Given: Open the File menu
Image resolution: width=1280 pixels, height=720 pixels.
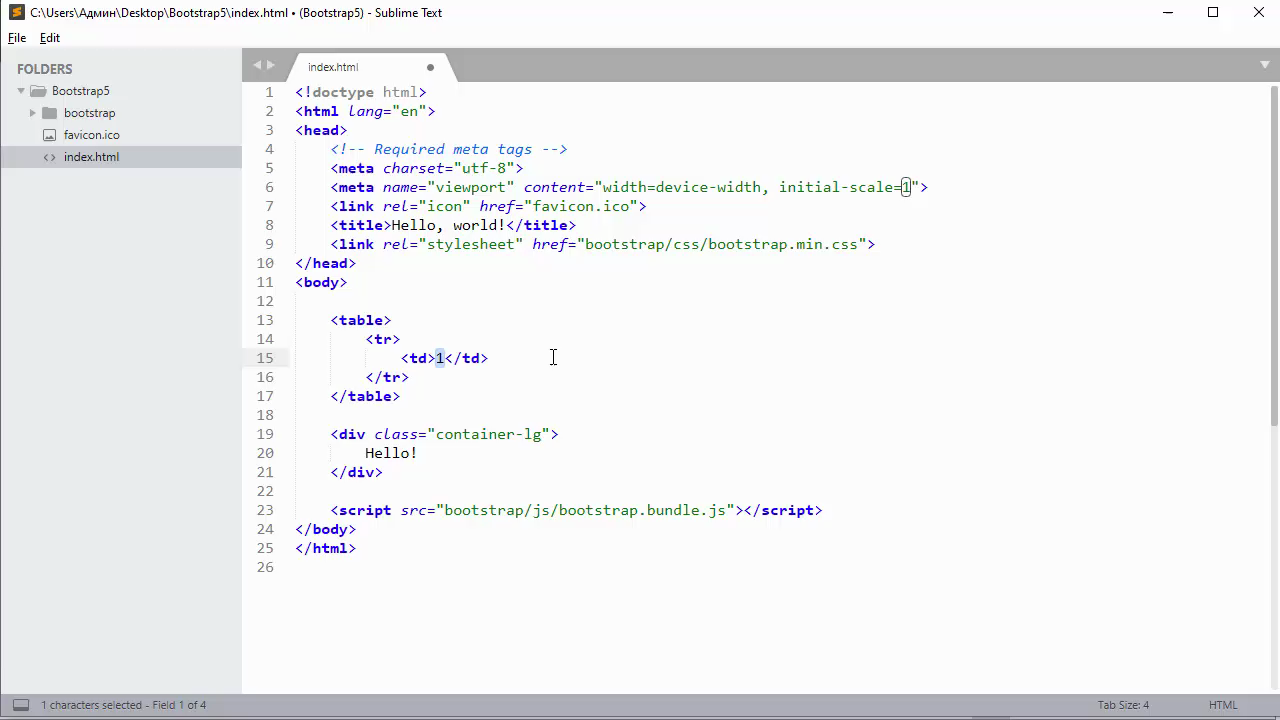Looking at the screenshot, I should [17, 38].
